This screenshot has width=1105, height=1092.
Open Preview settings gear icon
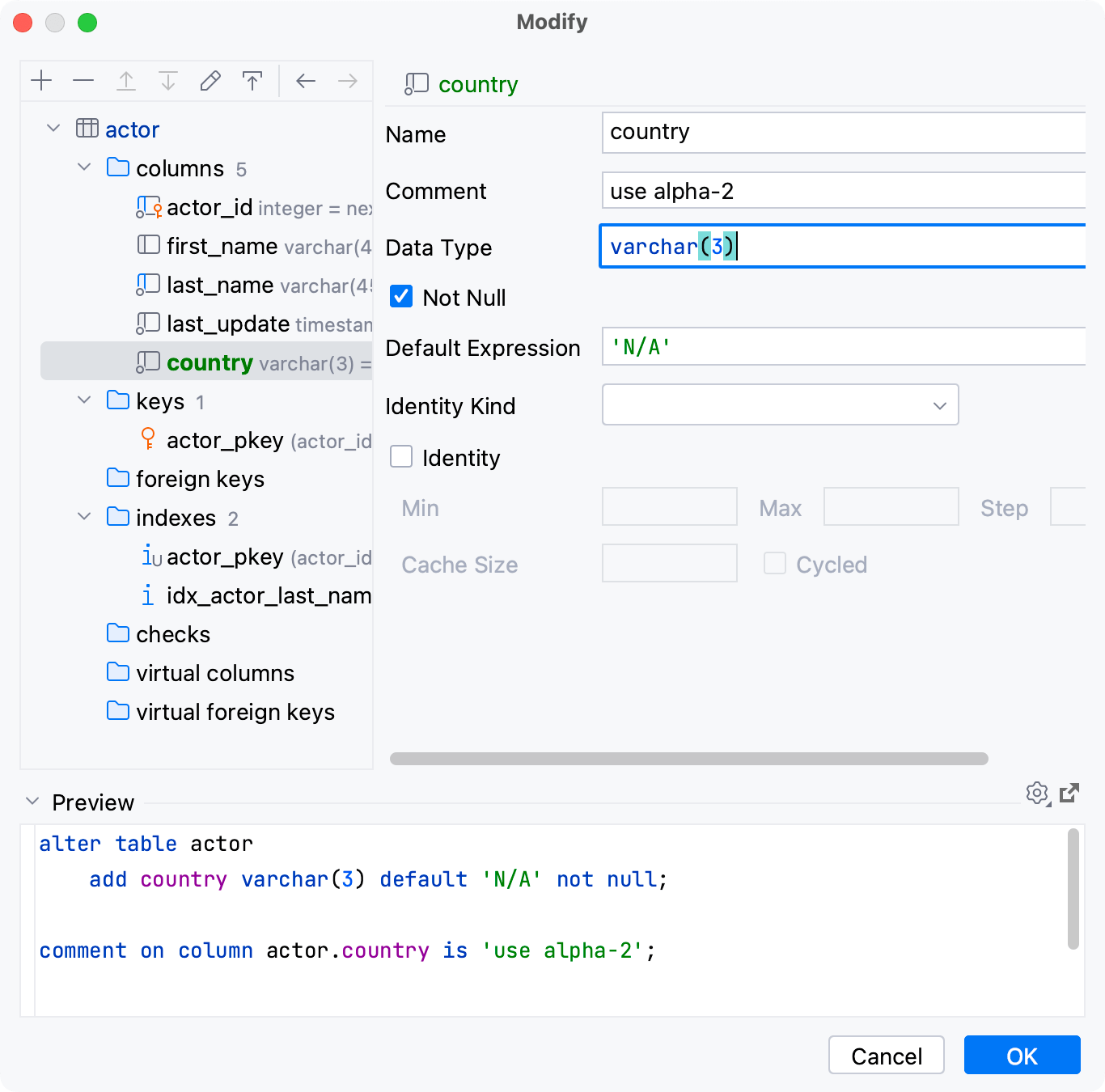[1037, 794]
